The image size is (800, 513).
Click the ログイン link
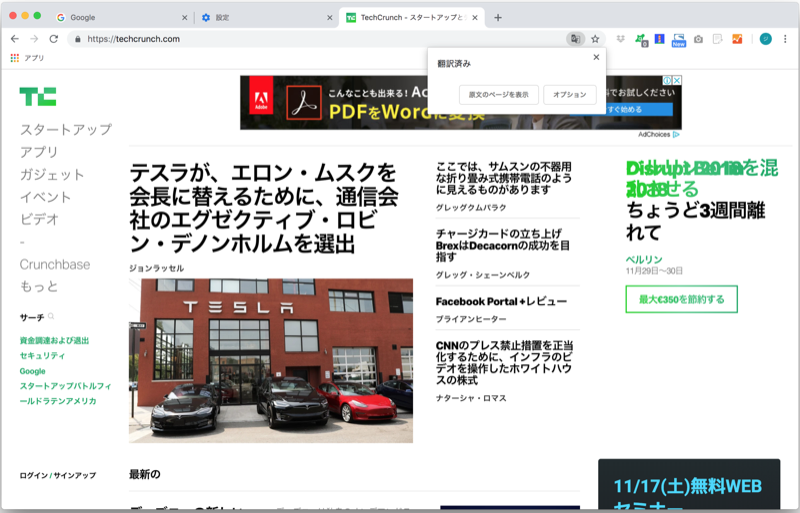[34, 475]
